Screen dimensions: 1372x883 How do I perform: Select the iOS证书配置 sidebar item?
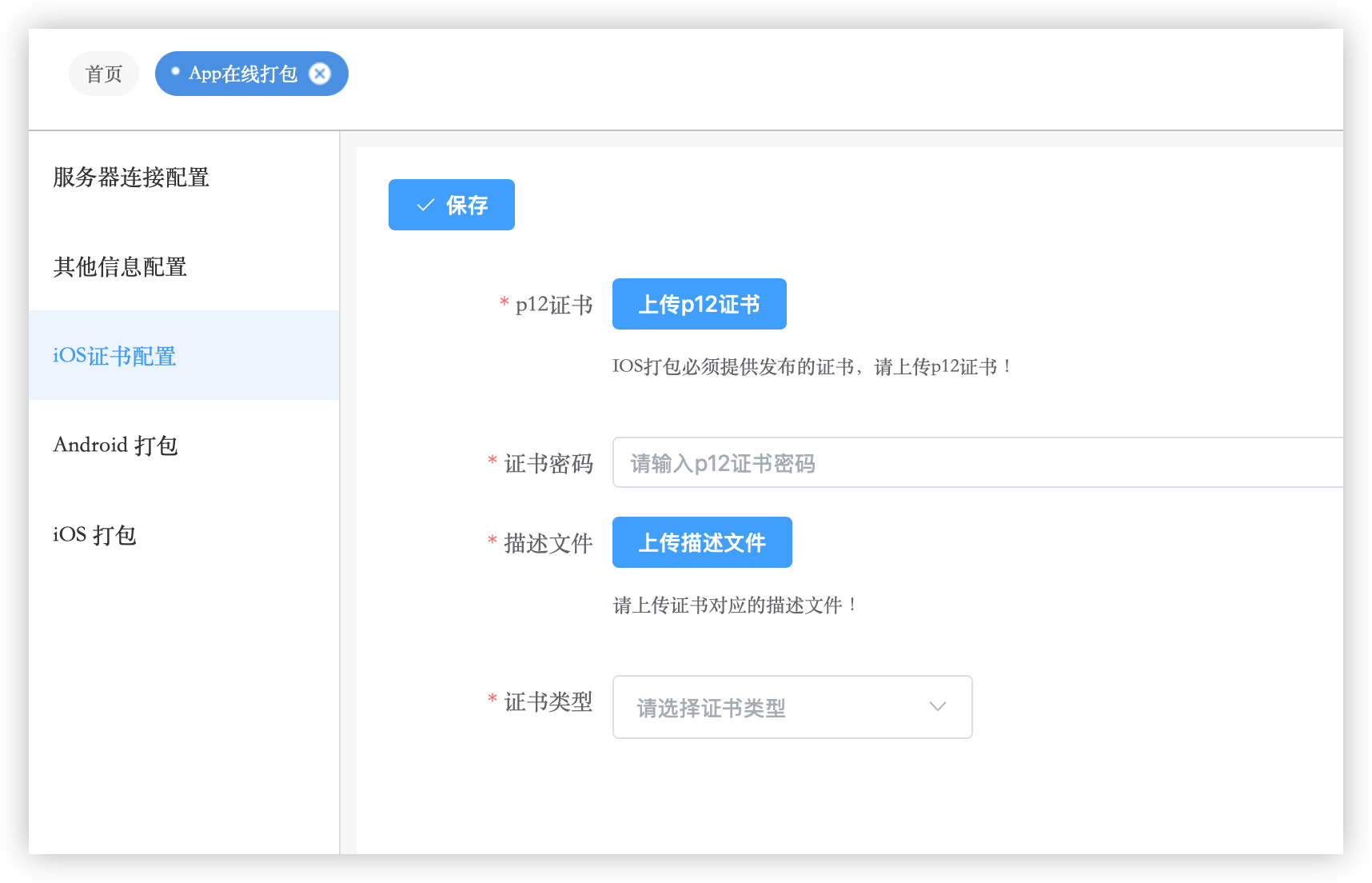click(x=114, y=356)
